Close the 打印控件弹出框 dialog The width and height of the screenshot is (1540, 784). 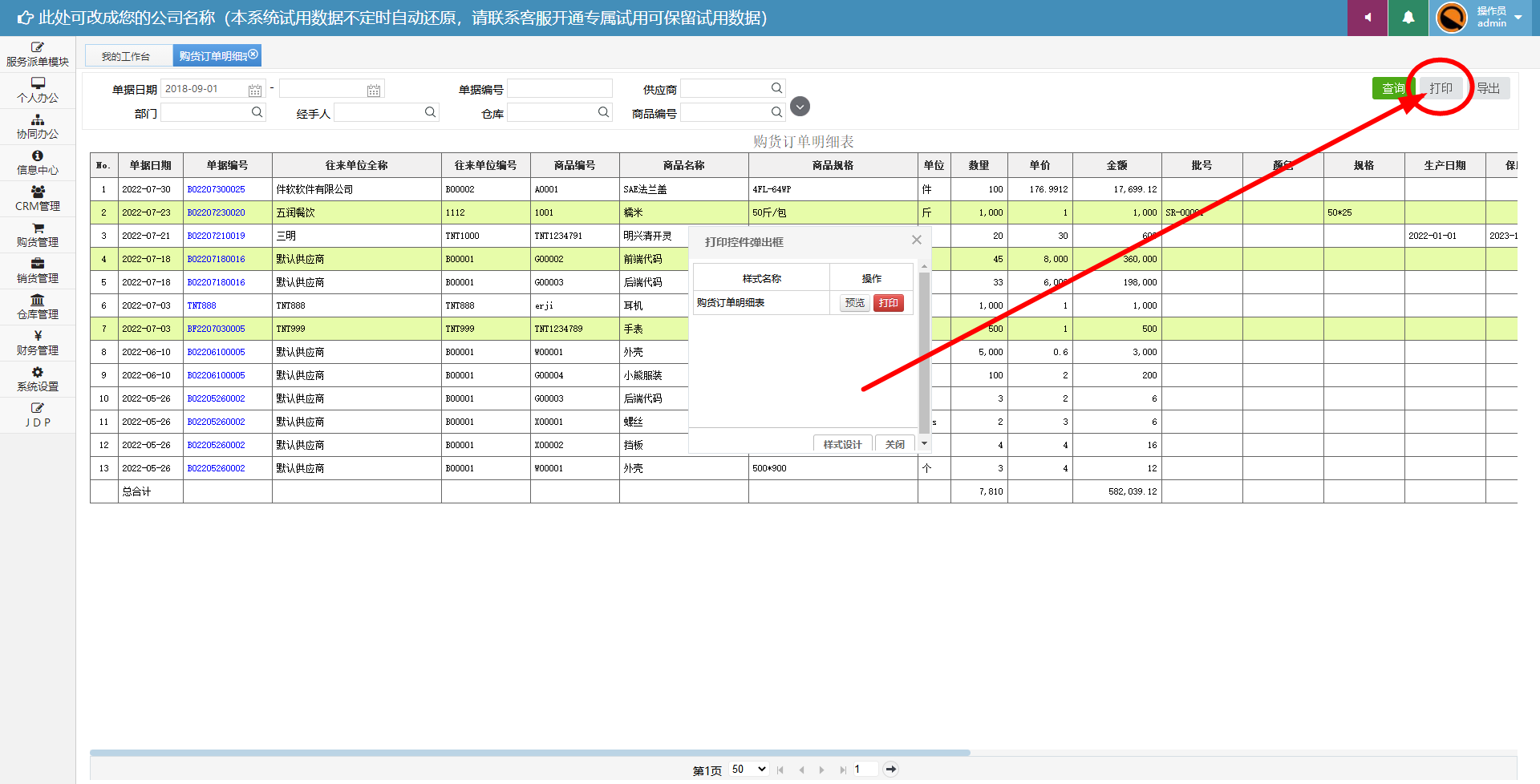click(917, 240)
